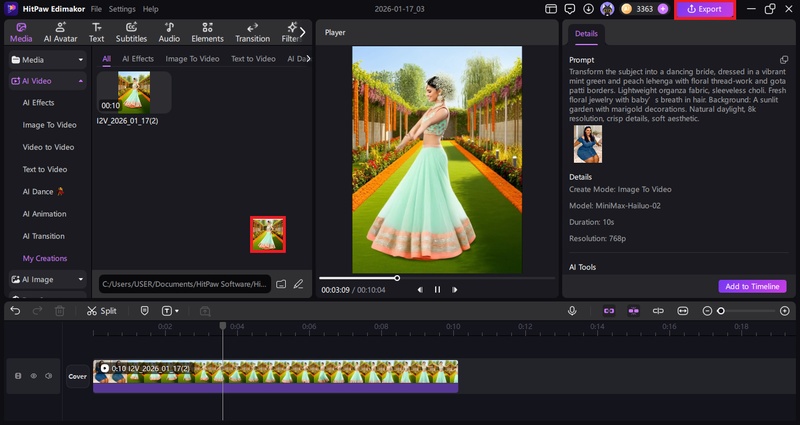Show more tools with the toolbar arrow
This screenshot has width=800, height=425.
303,32
